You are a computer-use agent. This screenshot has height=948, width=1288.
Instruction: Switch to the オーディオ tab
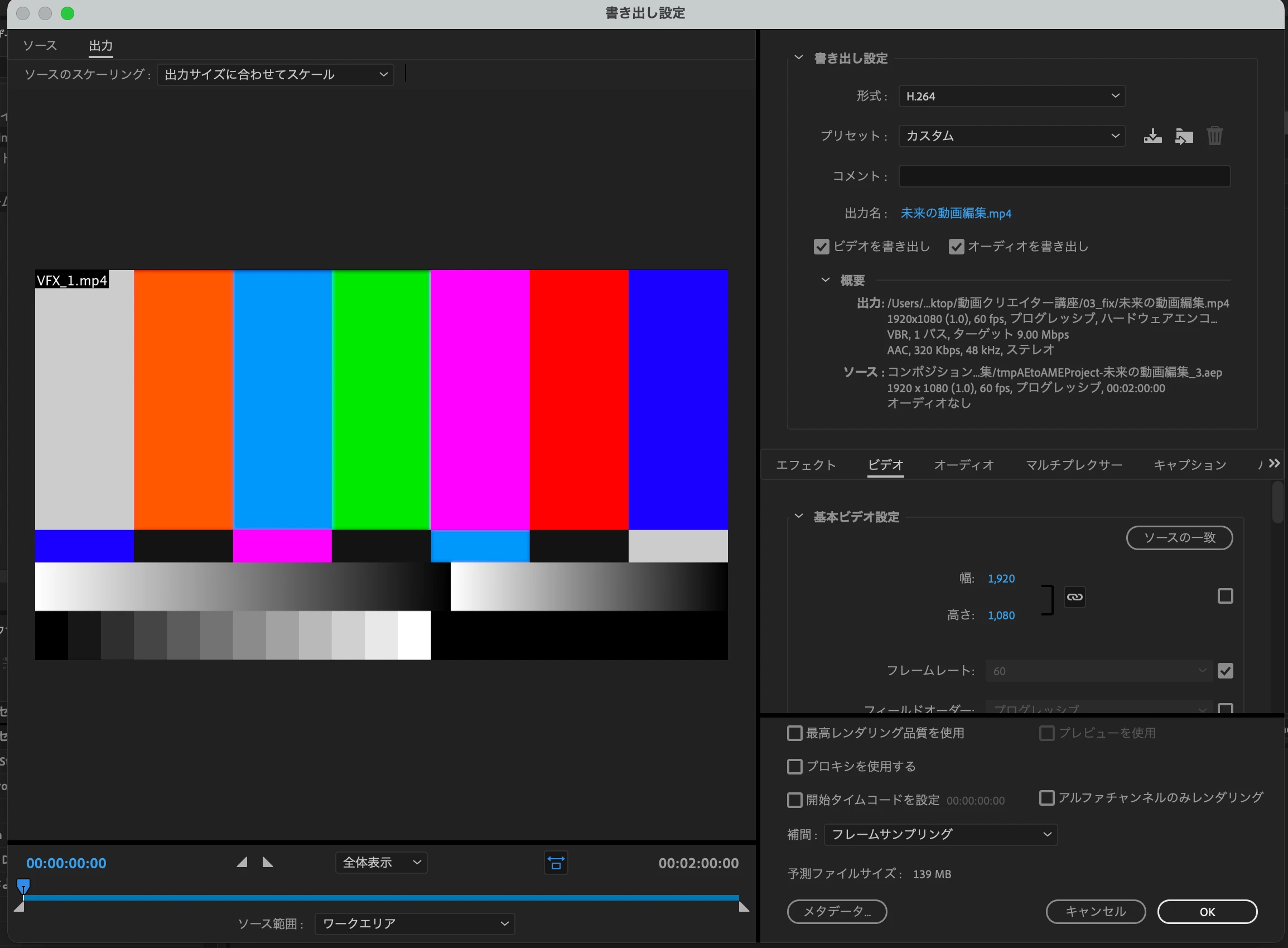point(963,465)
